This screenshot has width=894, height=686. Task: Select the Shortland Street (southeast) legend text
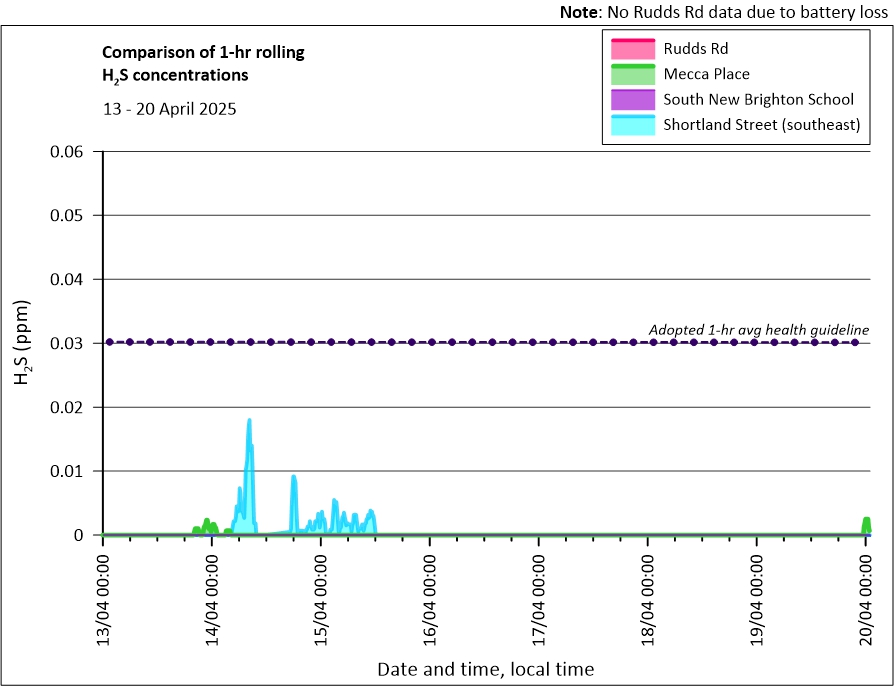pyautogui.click(x=761, y=125)
